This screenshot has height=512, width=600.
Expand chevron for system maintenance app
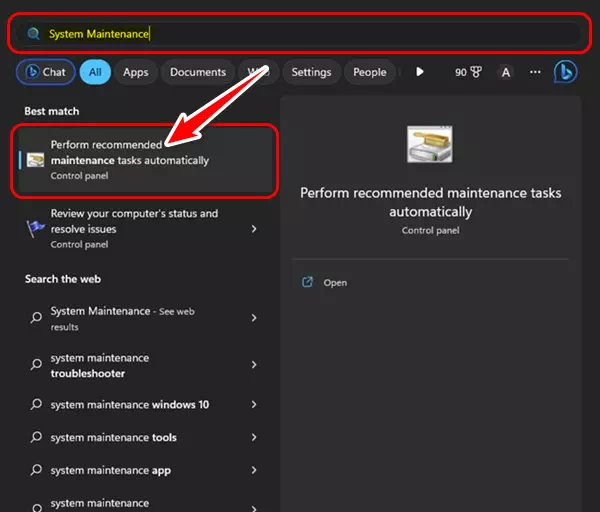[x=254, y=470]
